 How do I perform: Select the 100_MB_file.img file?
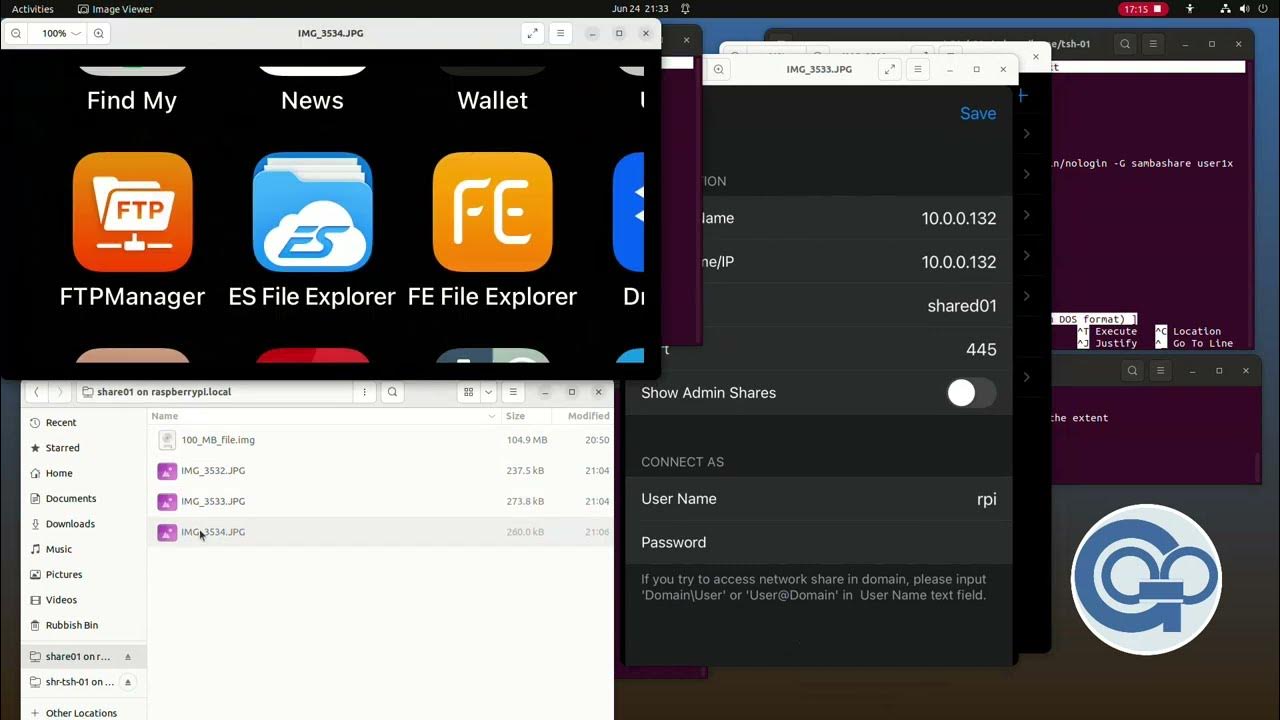pyautogui.click(x=381, y=440)
